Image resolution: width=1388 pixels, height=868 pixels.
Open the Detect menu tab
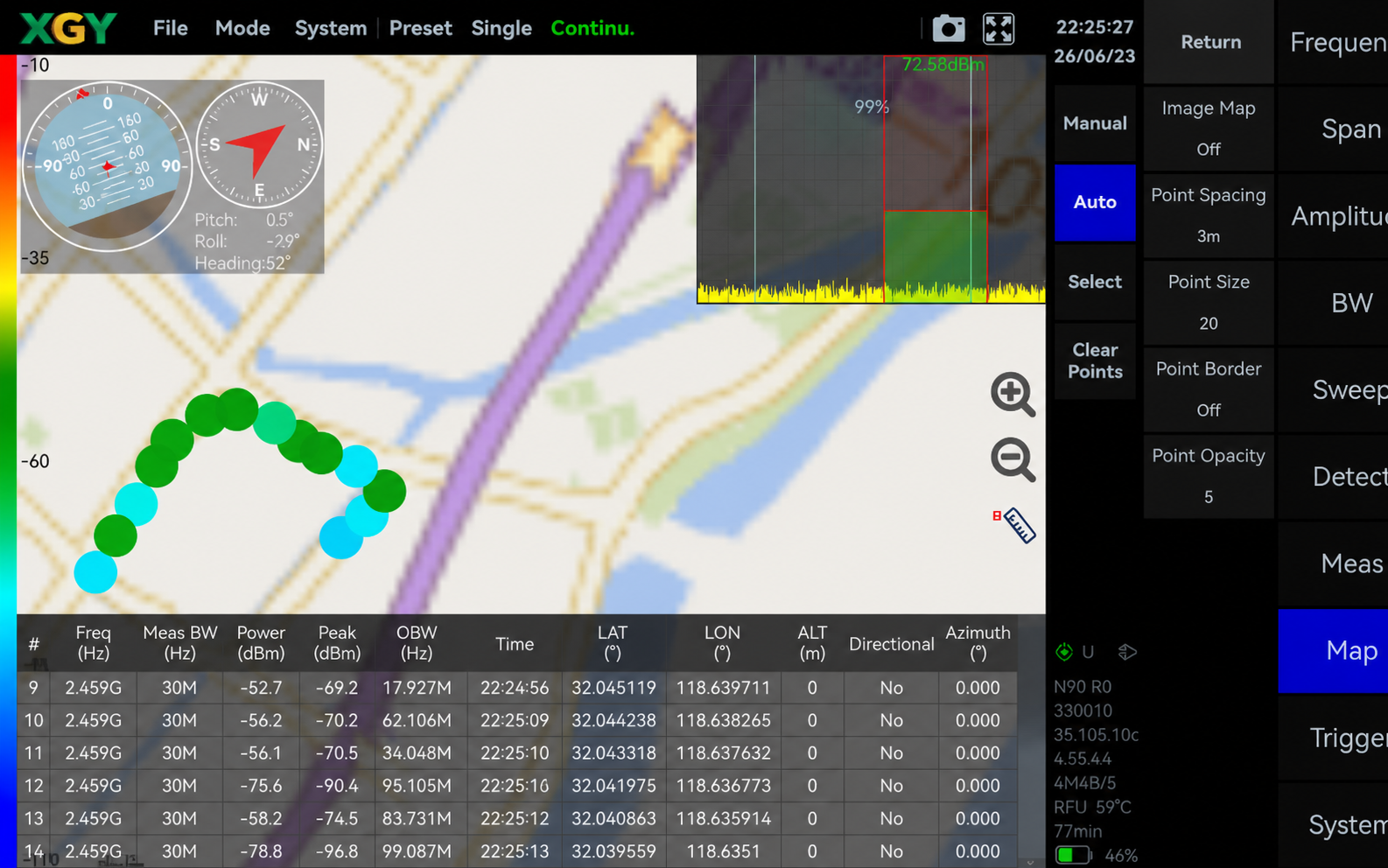(x=1333, y=476)
